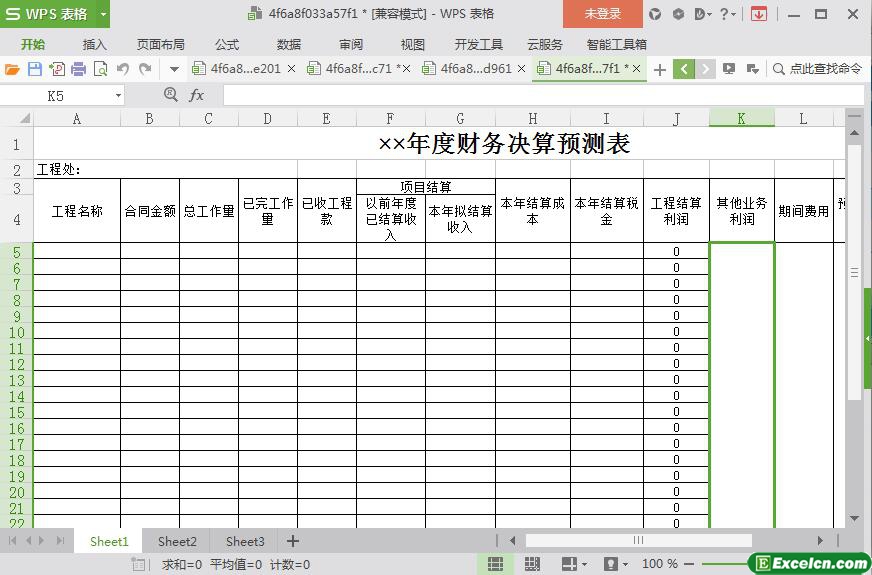Click vertical scrollbar down arrow

[854, 518]
